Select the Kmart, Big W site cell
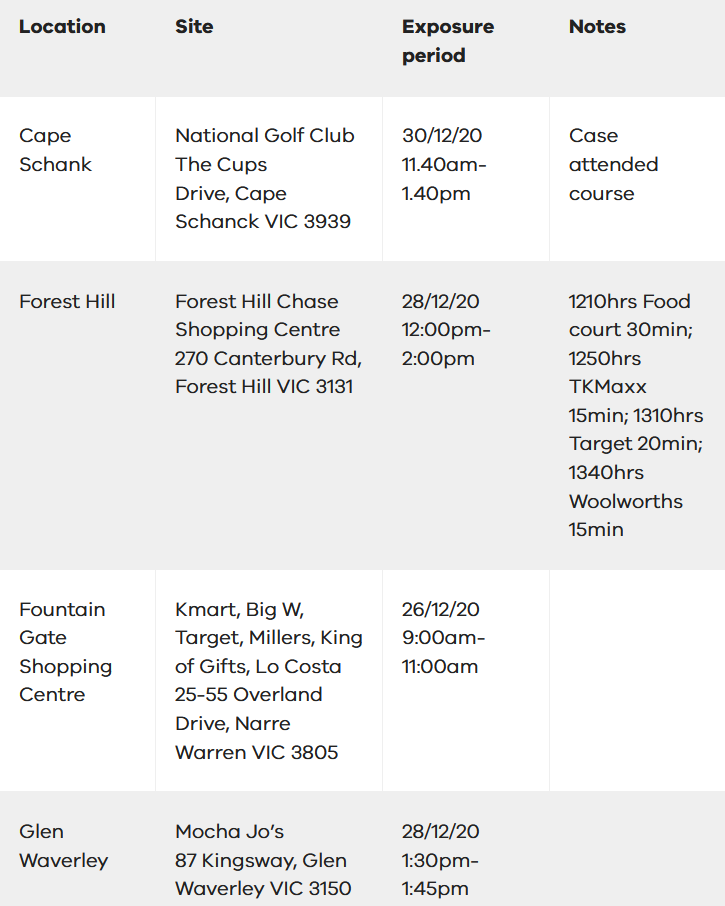Screen dimensions: 725x906 [x=269, y=681]
